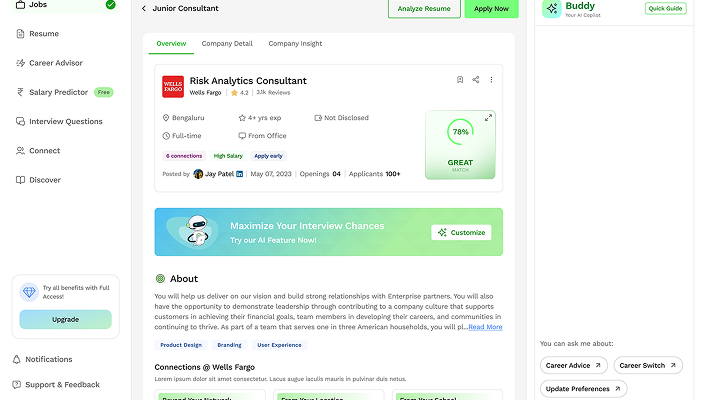Viewport: 702px width, 400px height.
Task: Click the Customize button on banner
Action: (461, 232)
